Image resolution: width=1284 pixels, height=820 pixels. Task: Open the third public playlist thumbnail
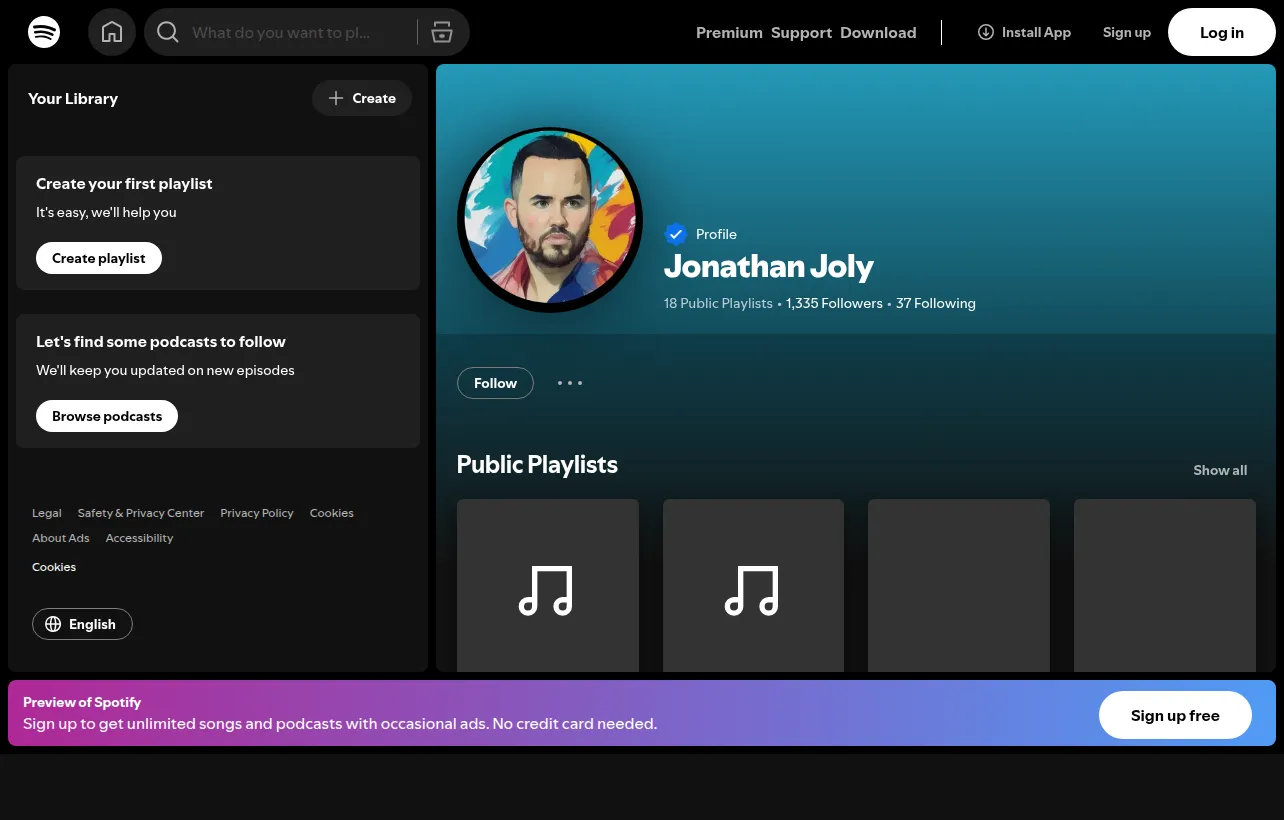point(959,586)
